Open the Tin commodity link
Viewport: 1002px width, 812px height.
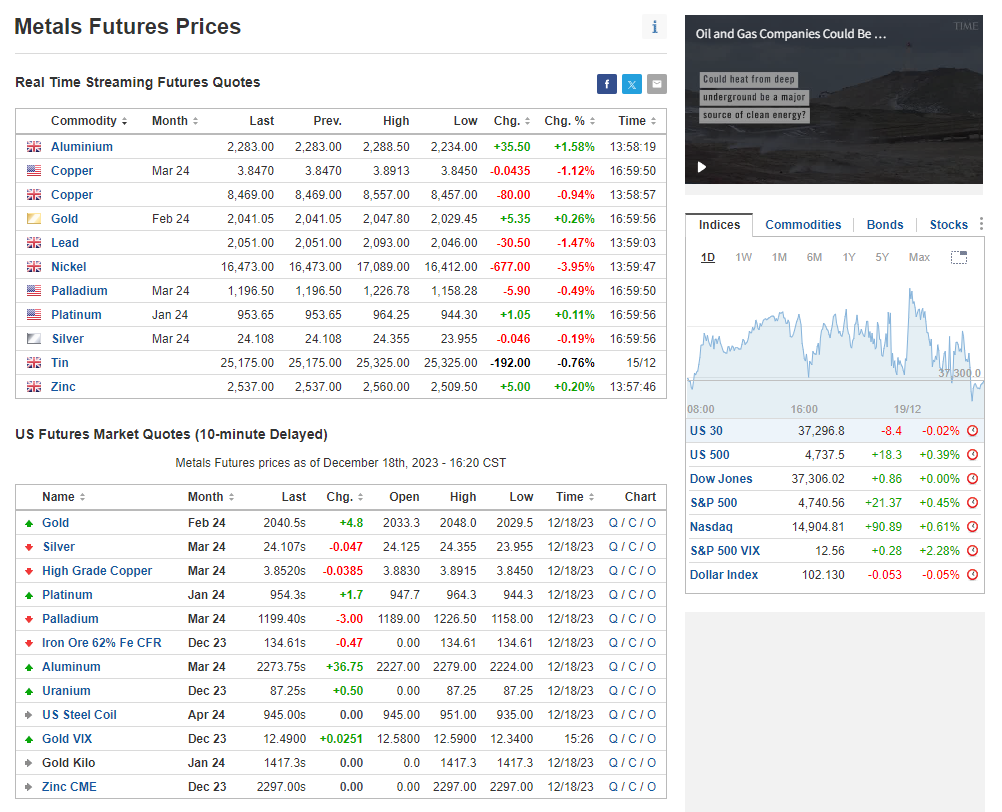[x=59, y=363]
